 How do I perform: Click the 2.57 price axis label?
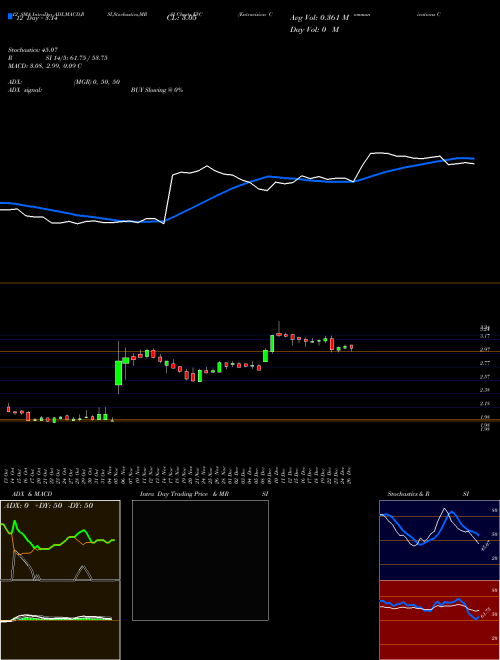484,376
